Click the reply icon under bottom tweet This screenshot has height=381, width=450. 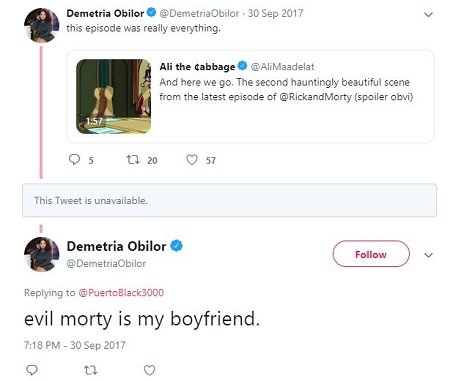coord(32,370)
